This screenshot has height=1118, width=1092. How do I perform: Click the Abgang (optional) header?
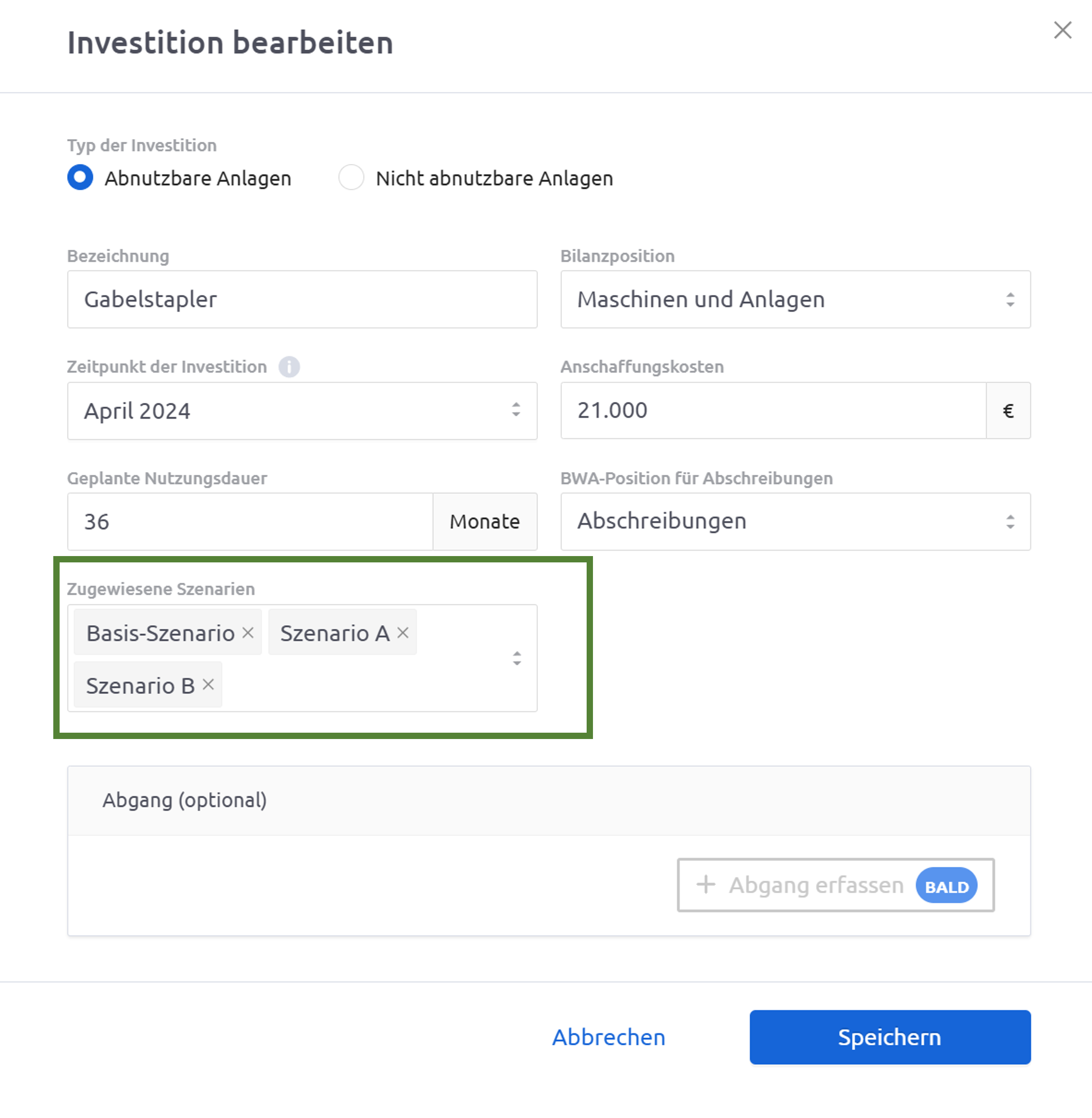[x=549, y=800]
